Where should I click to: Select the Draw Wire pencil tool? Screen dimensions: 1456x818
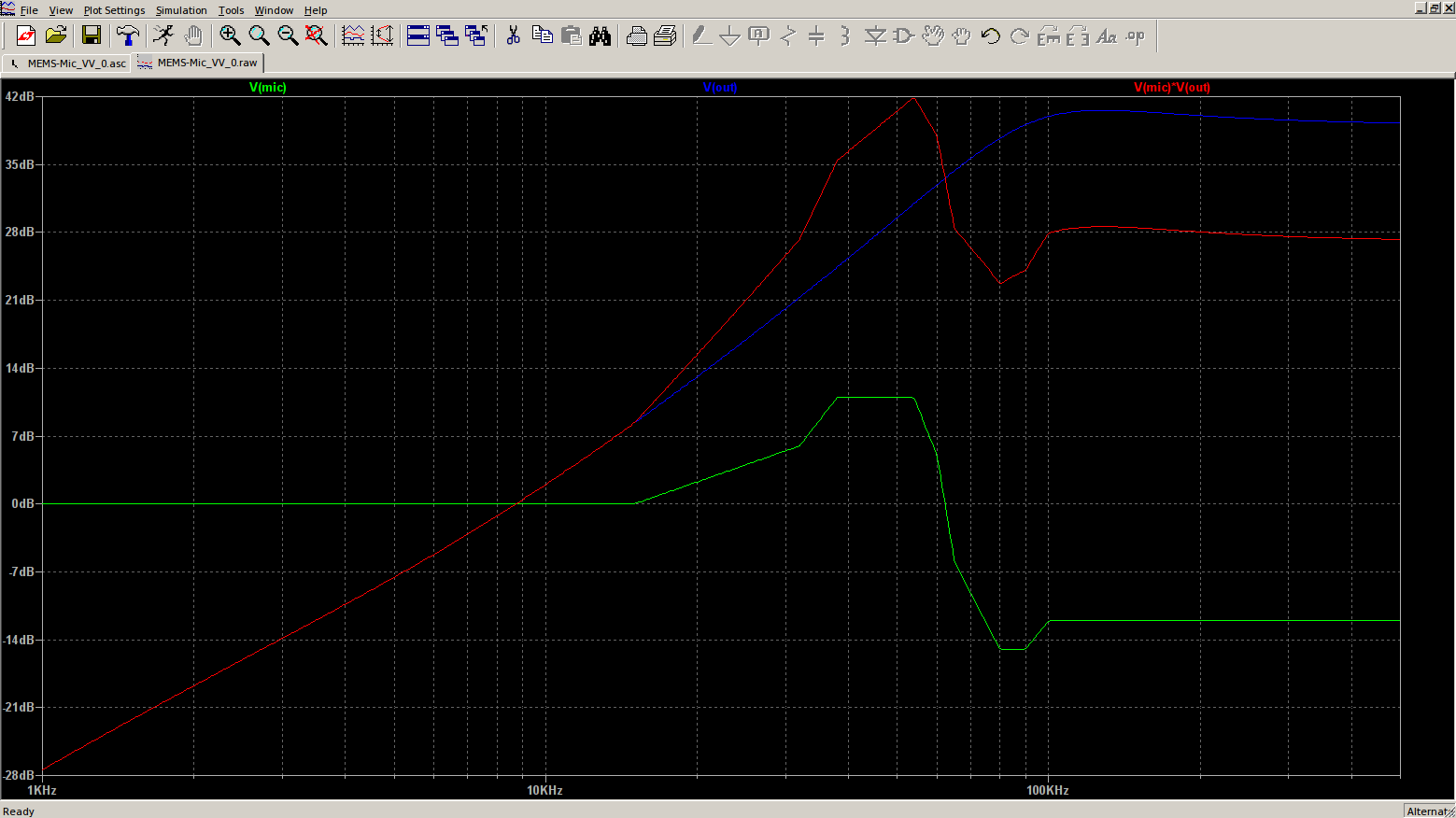point(701,35)
